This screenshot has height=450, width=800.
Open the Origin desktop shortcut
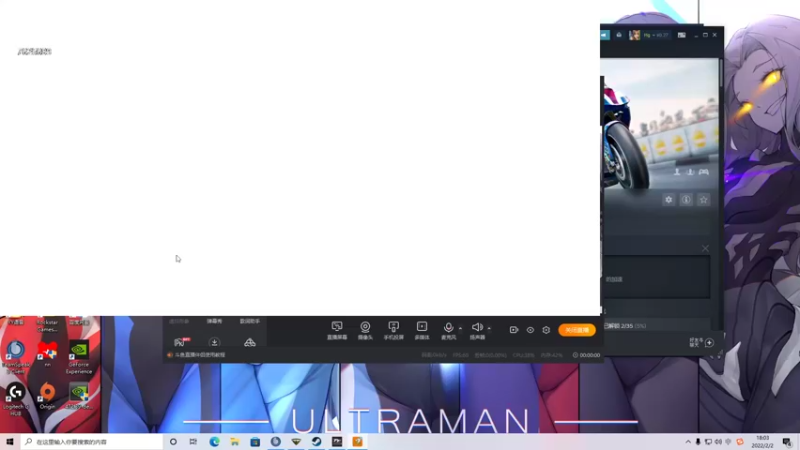pyautogui.click(x=47, y=396)
